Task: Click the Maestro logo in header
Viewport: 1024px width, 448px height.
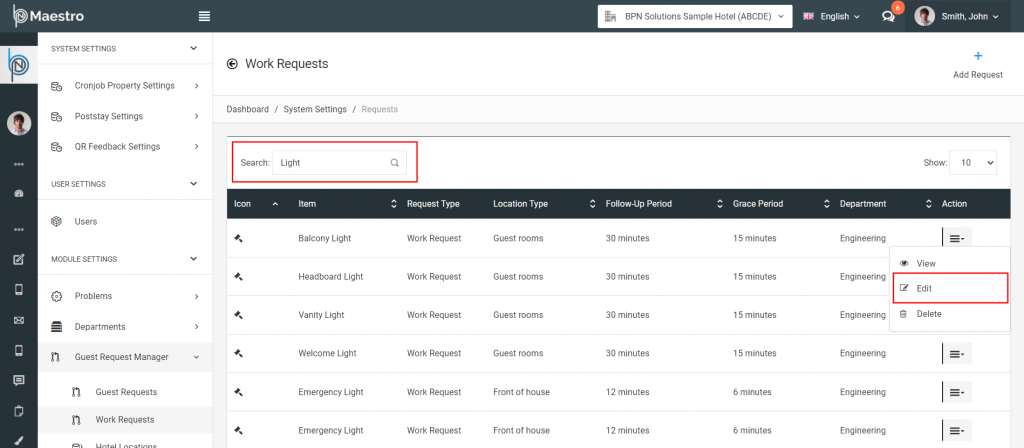Action: tap(49, 16)
